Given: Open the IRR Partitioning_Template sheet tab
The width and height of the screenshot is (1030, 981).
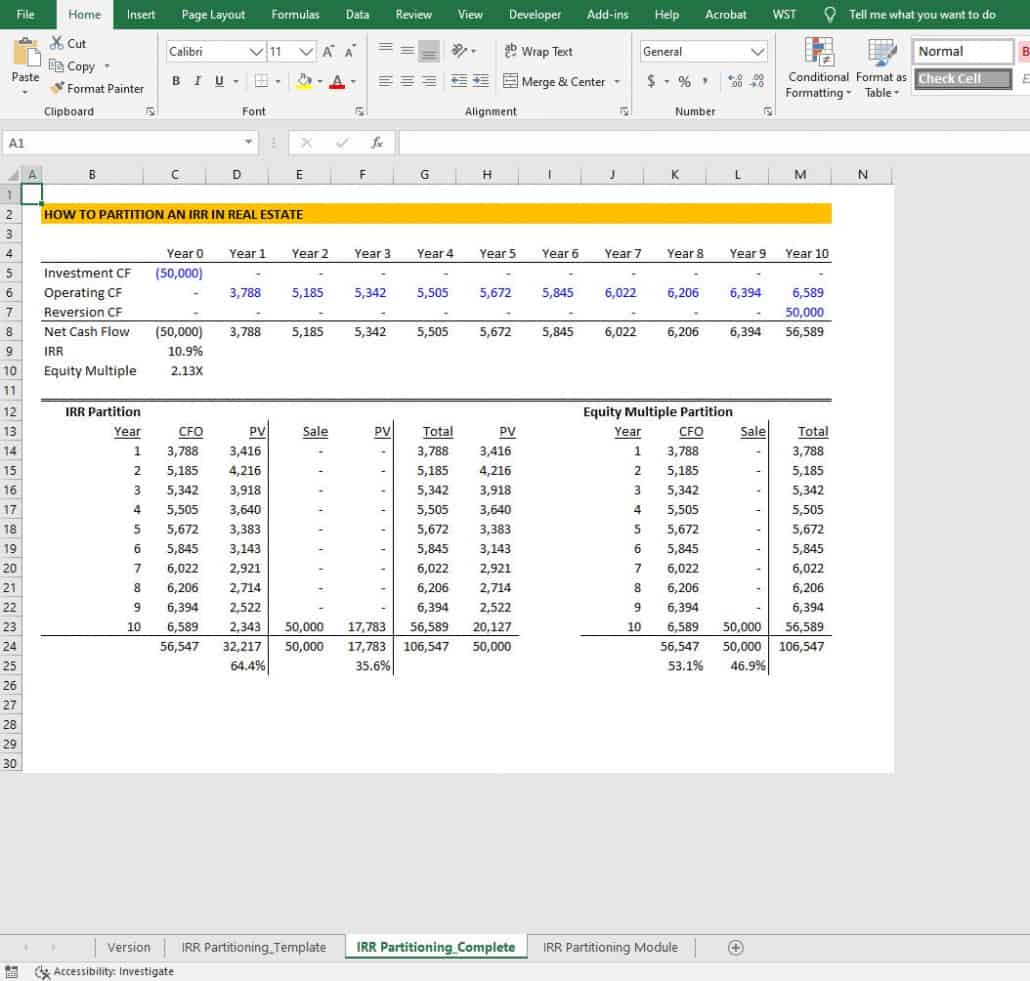Looking at the screenshot, I should pos(253,947).
